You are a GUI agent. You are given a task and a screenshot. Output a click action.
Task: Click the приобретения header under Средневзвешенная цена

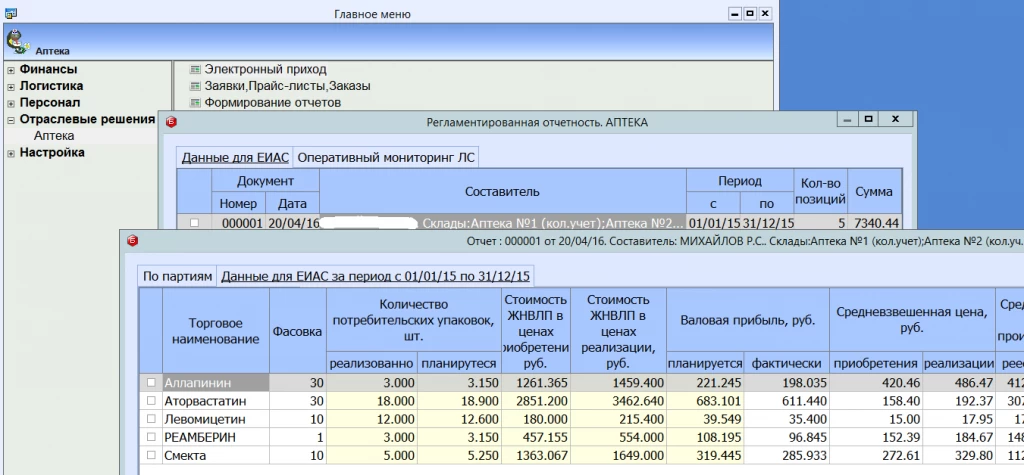(875, 363)
